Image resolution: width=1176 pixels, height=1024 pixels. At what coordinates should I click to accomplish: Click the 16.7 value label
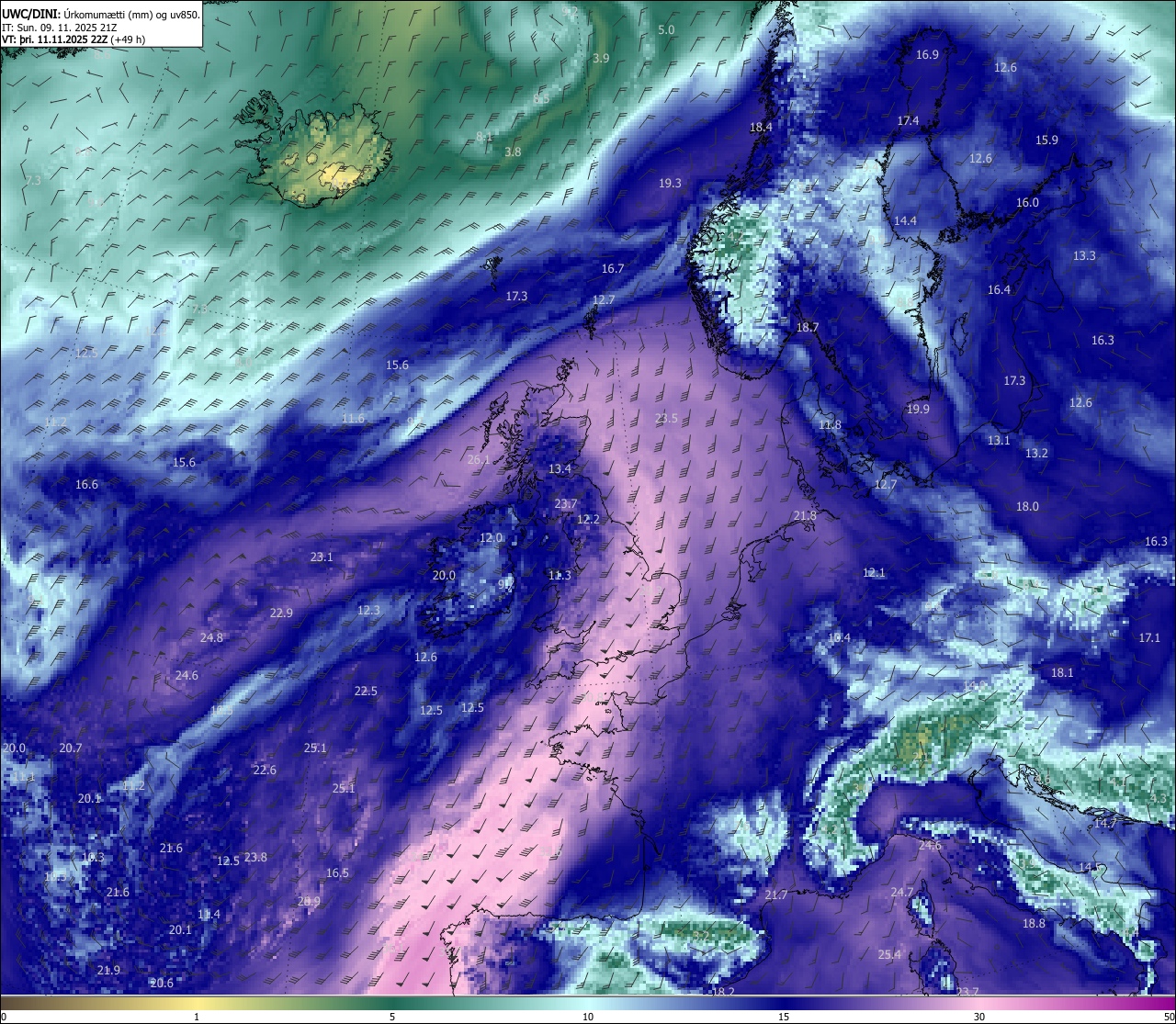click(613, 268)
